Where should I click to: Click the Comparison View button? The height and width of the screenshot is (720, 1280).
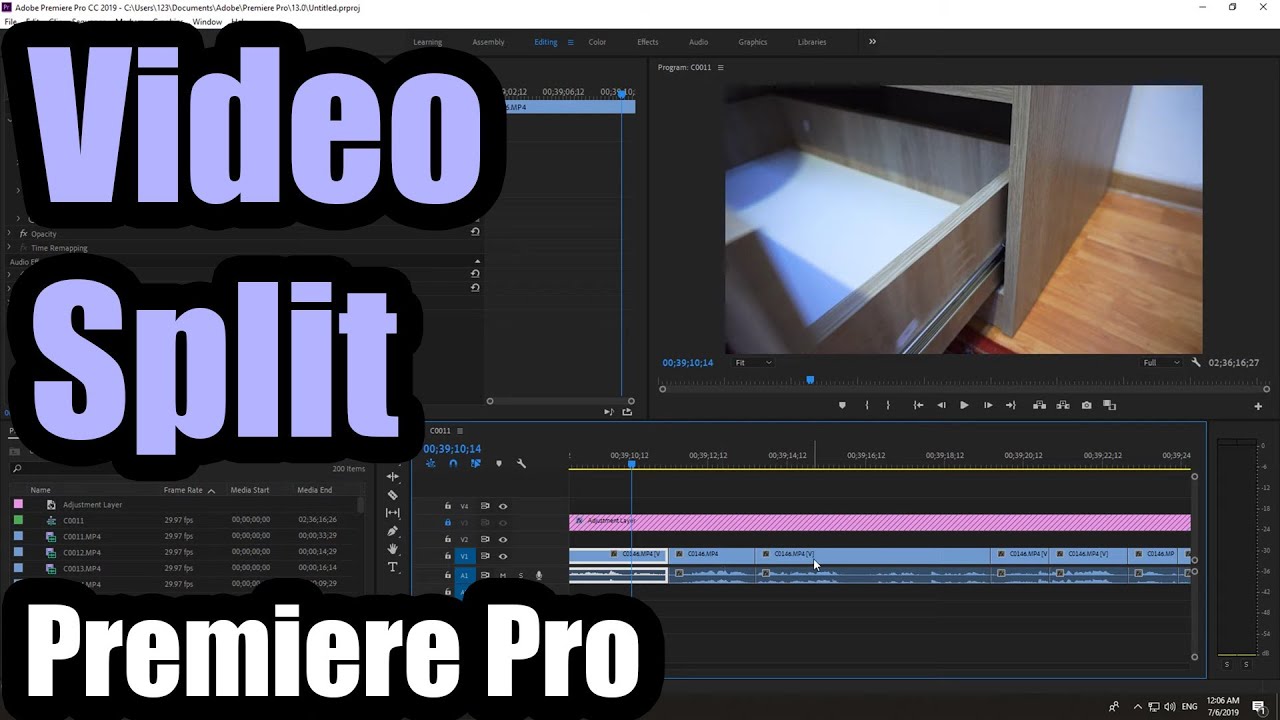(1109, 405)
